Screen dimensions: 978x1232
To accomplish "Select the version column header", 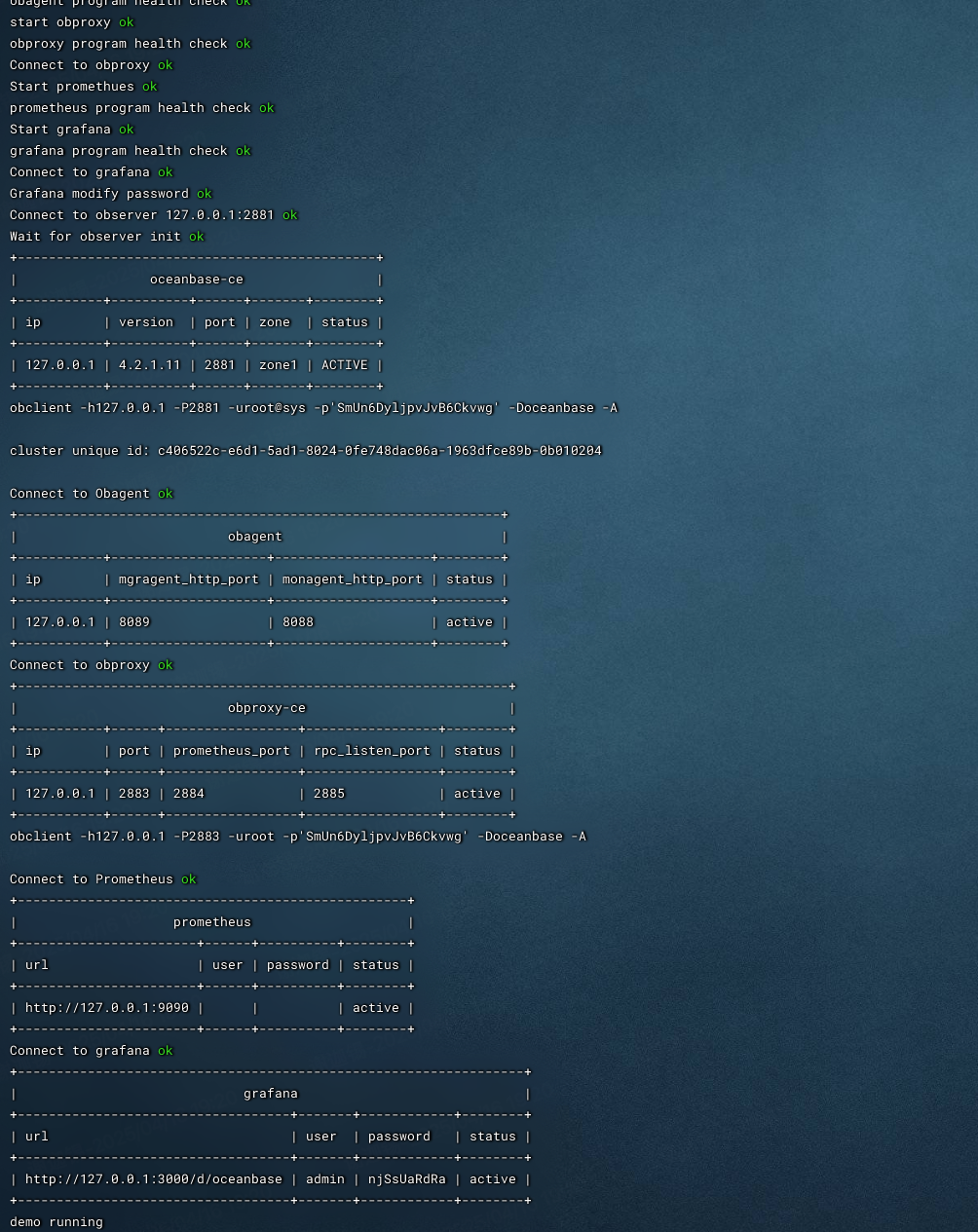I will [146, 322].
